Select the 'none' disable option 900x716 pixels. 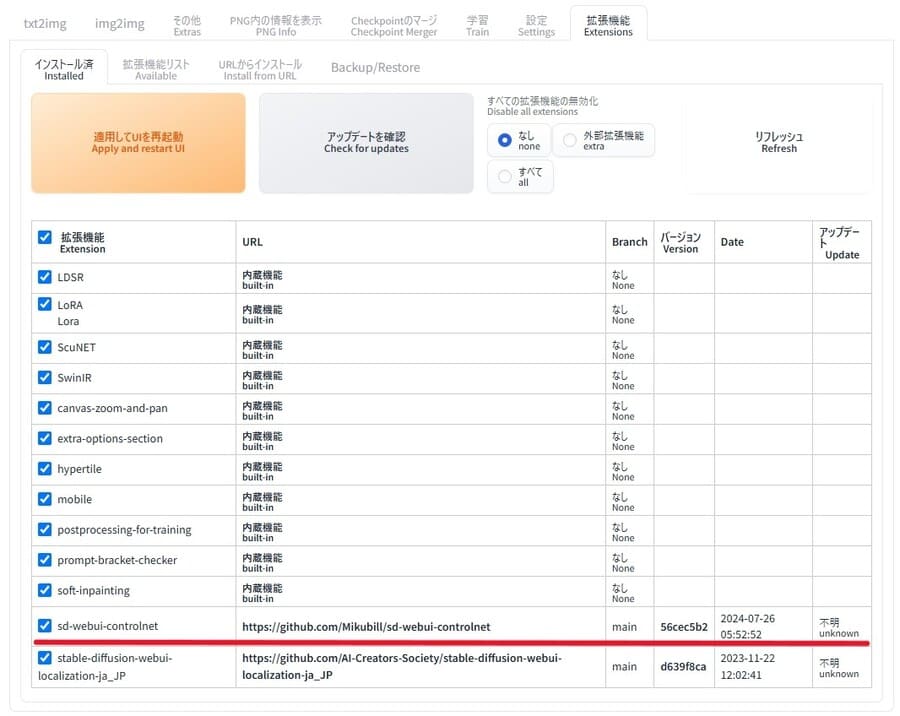(x=519, y=140)
